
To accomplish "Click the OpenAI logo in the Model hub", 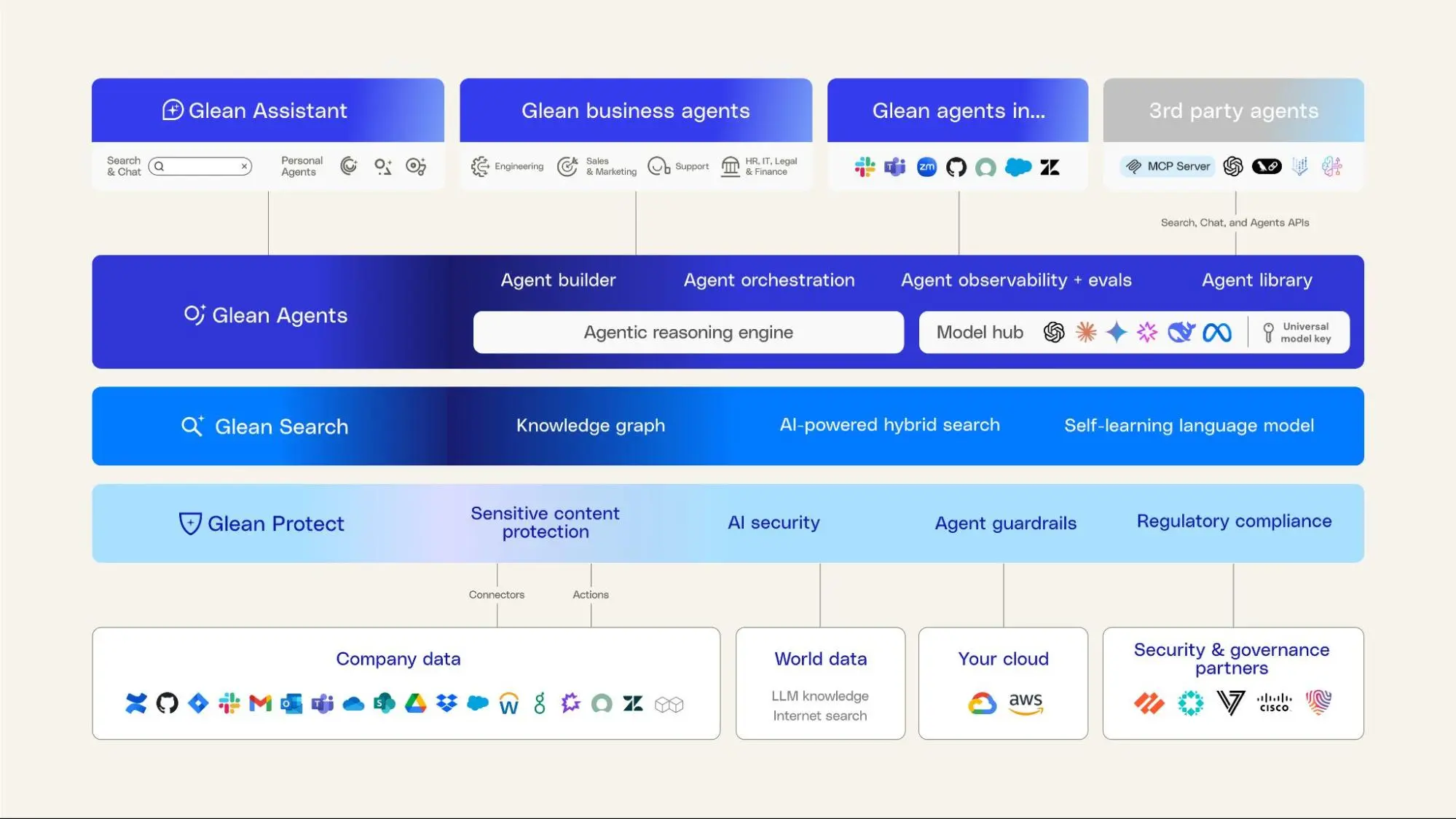I will pyautogui.click(x=1054, y=333).
